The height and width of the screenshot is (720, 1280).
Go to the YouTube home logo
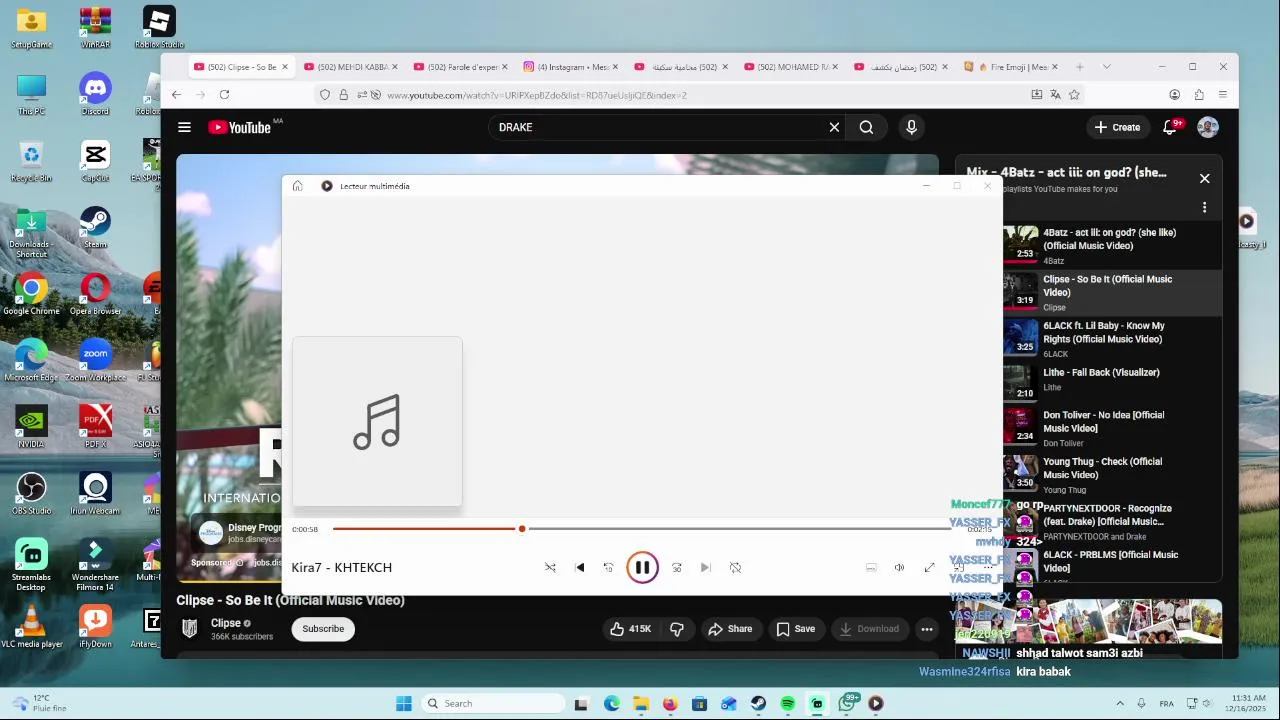pos(240,127)
